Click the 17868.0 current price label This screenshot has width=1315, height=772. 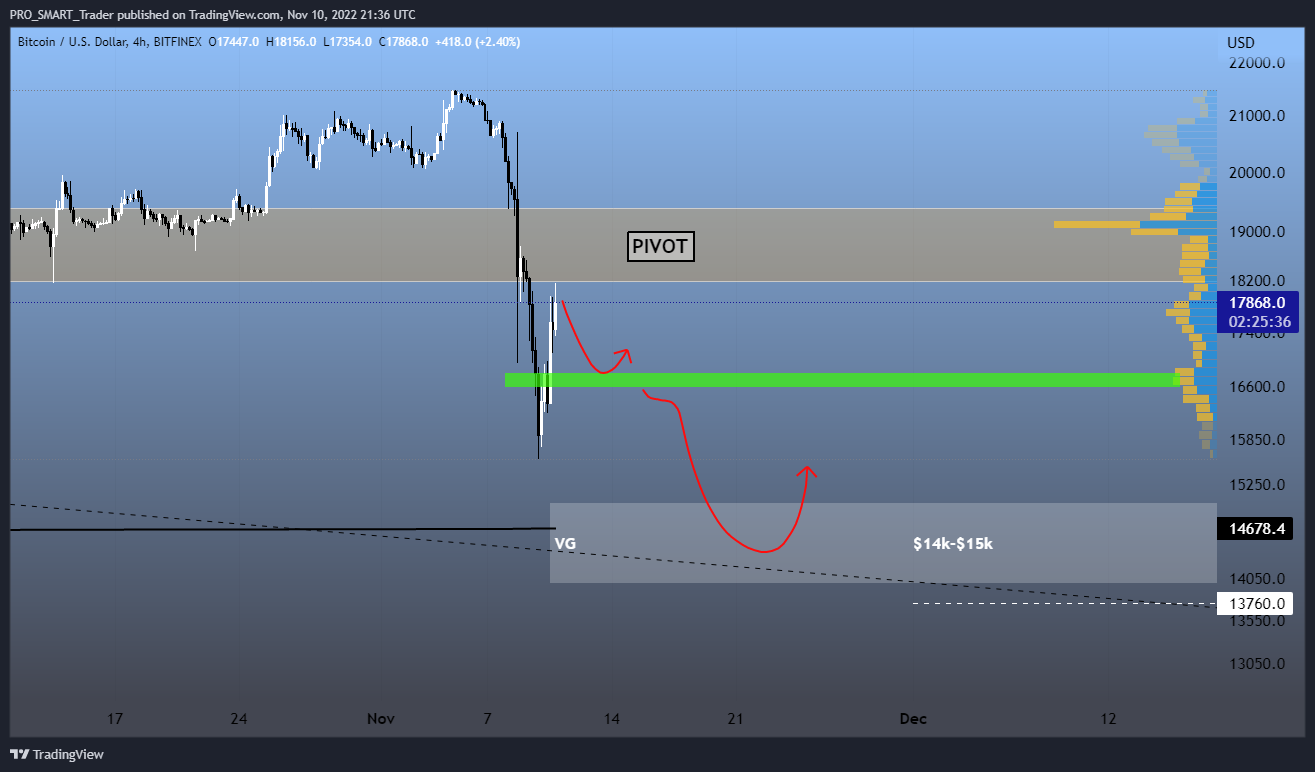1257,301
